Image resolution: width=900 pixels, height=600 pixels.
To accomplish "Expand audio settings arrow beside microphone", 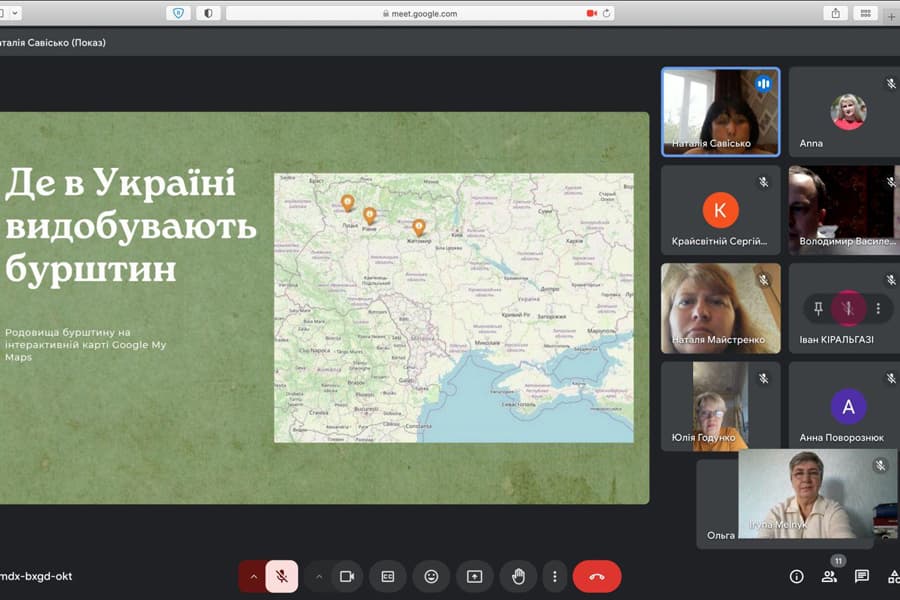I will click(x=253, y=576).
